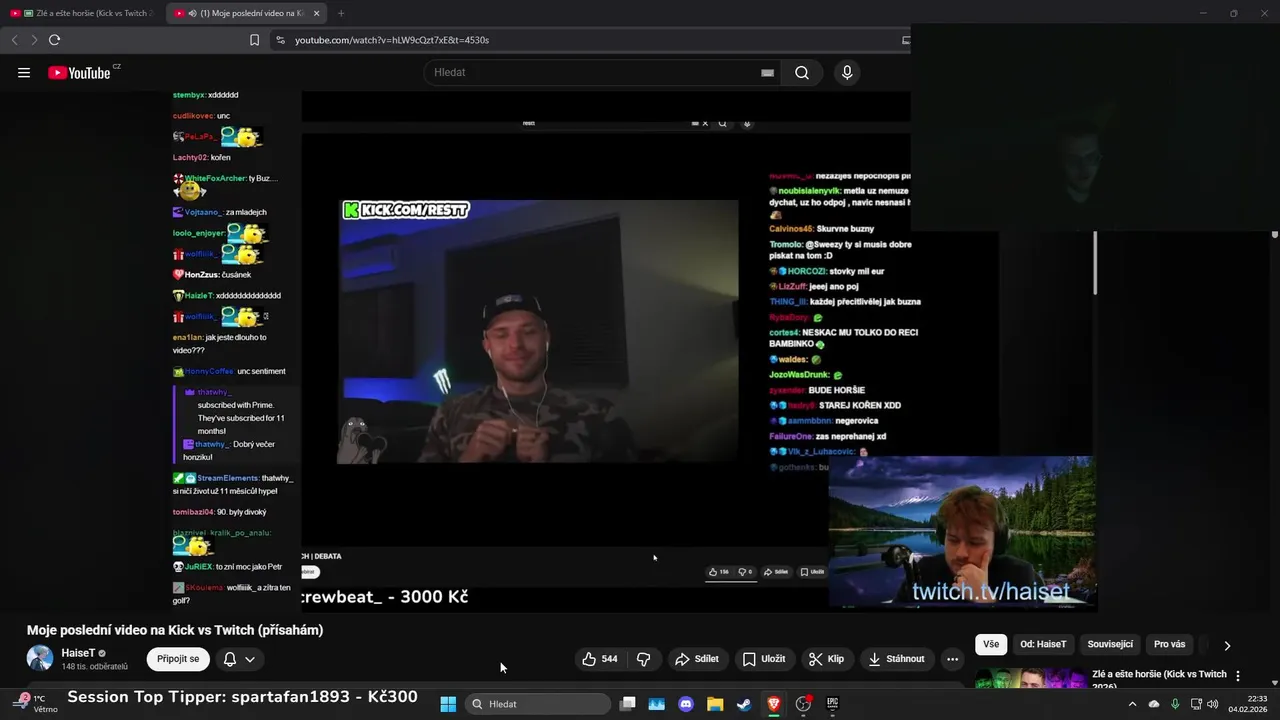Switch to Brave browser on the taskbar
1280x720 pixels.
click(x=773, y=704)
